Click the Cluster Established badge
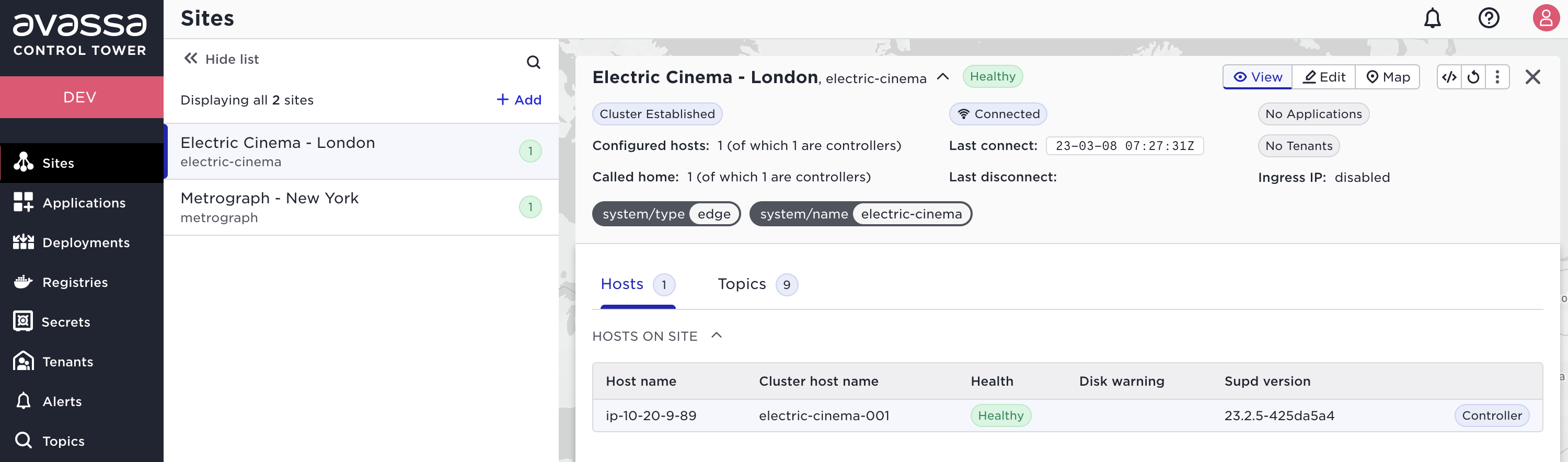The width and height of the screenshot is (1568, 462). 657,114
